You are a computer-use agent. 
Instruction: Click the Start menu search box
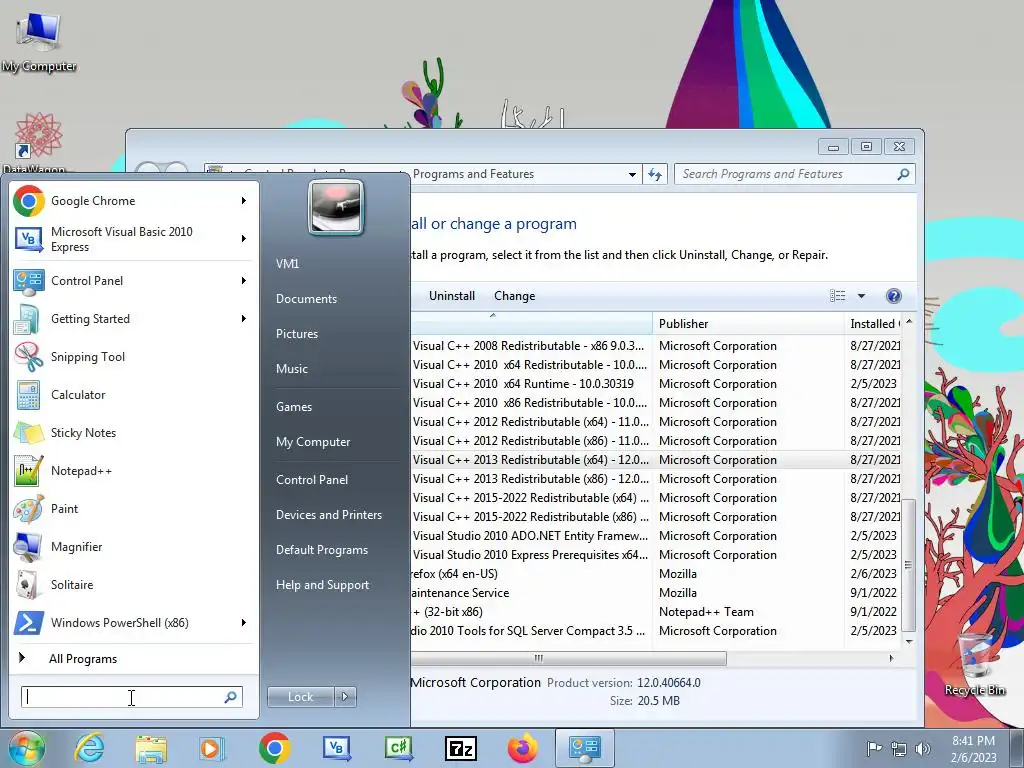(131, 697)
